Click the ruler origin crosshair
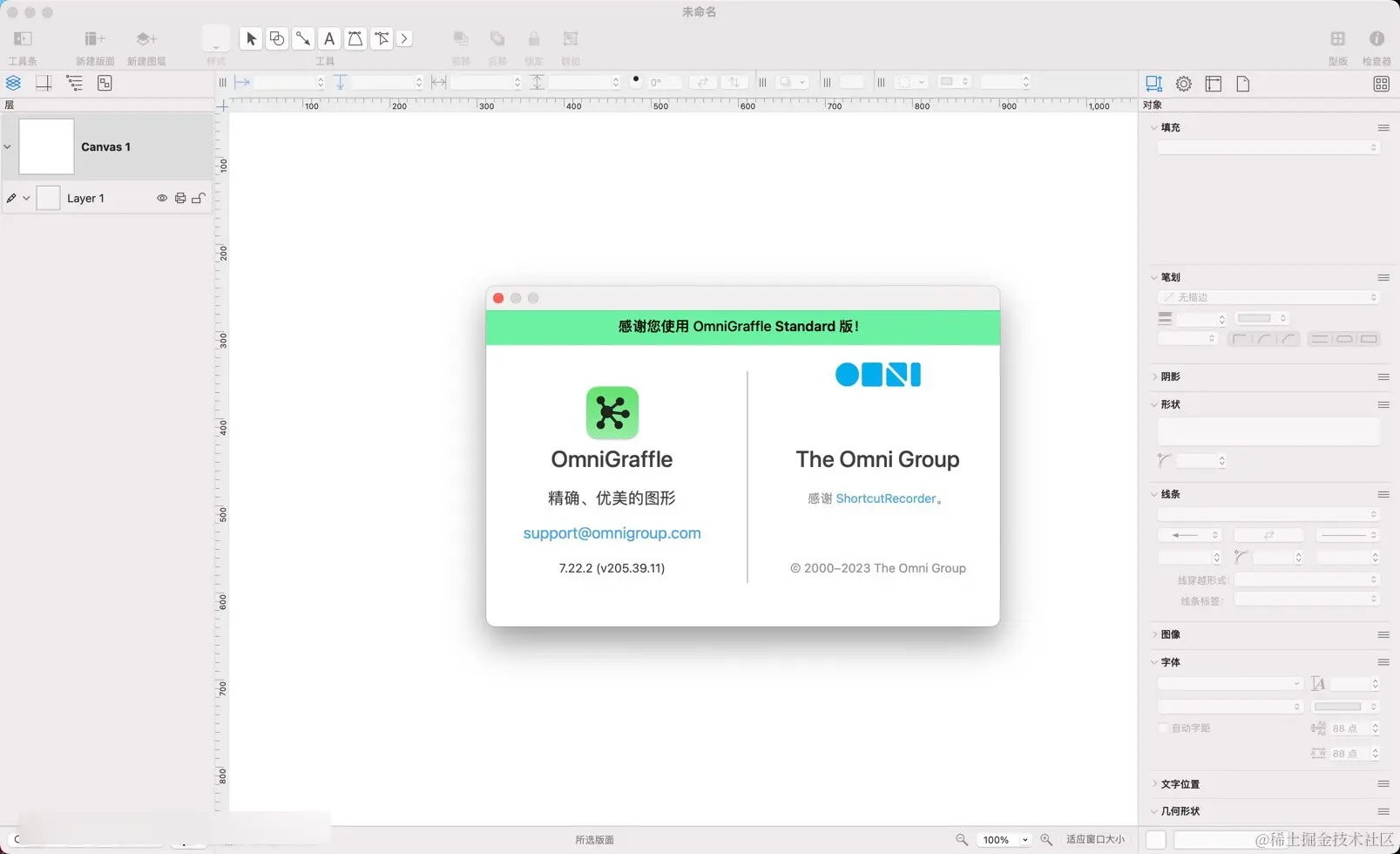 [x=223, y=105]
